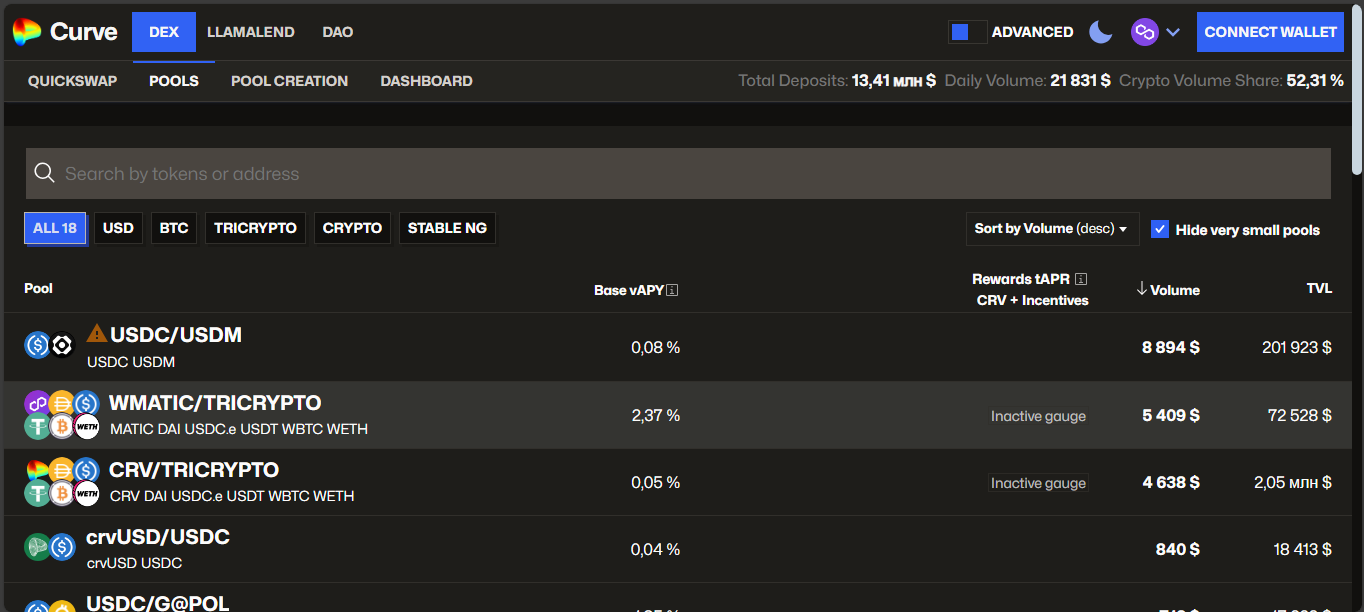This screenshot has width=1364, height=612.
Task: Open Sort by Volume dropdown
Action: point(1052,229)
